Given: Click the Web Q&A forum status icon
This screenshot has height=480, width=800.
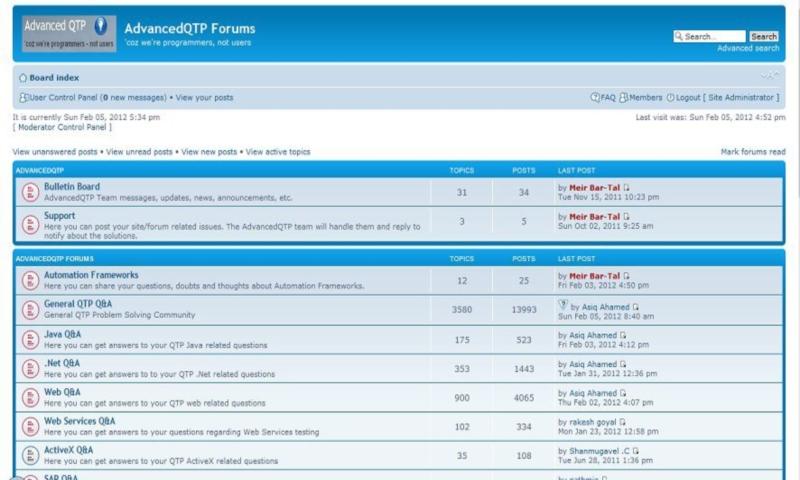Looking at the screenshot, I should click(x=30, y=398).
